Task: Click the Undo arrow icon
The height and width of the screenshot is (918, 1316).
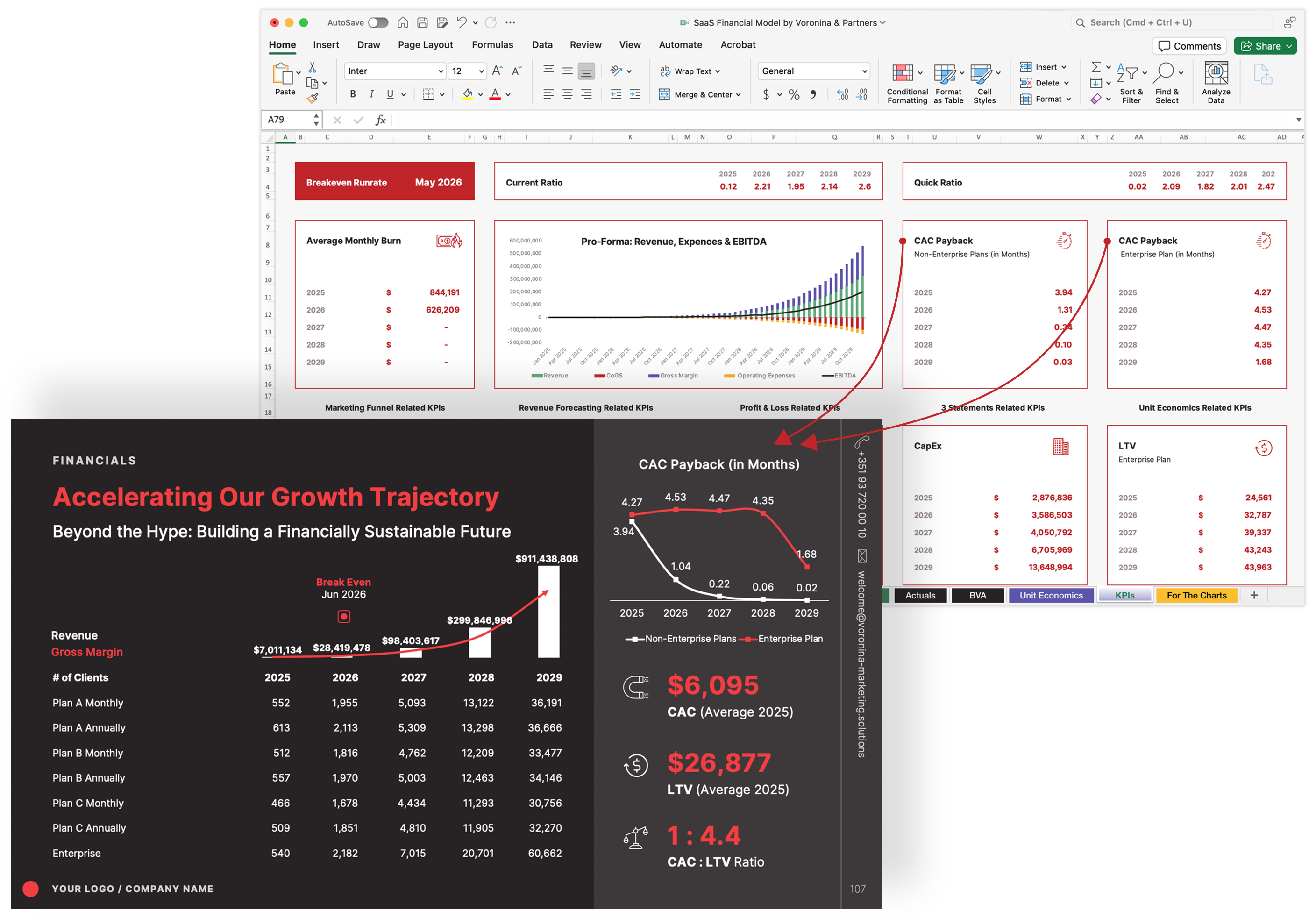Action: click(x=462, y=22)
